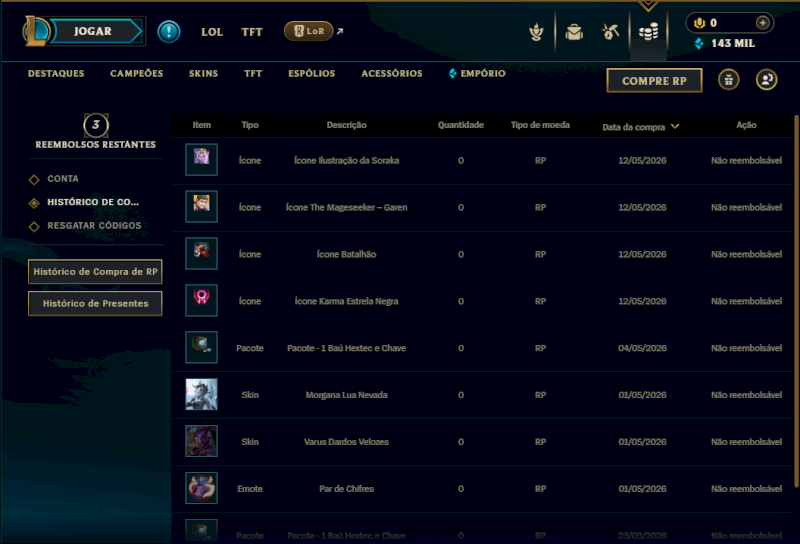800x544 pixels.
Task: Click the text Ícone Batalhão
Action: (346, 255)
